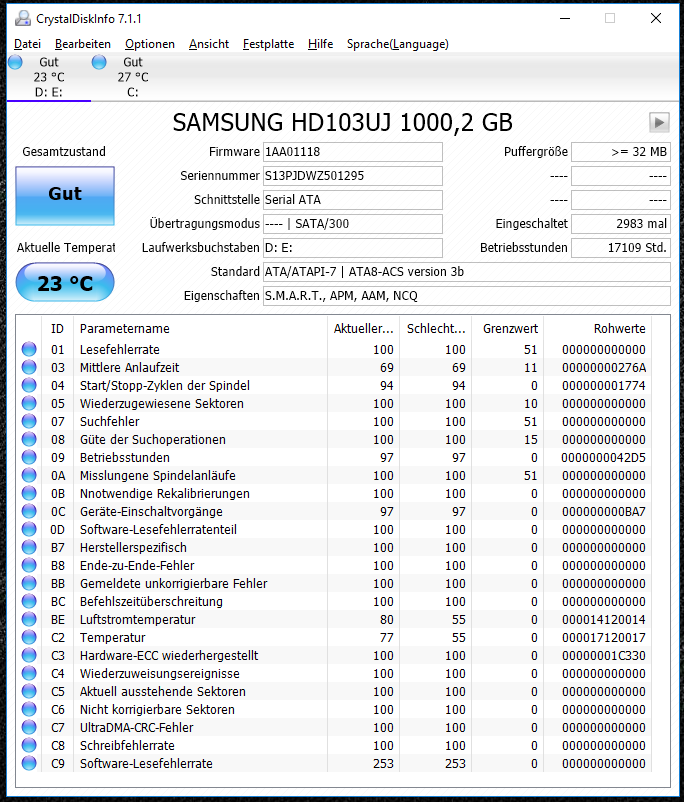Click the Standard field ATA/ATAPI-7
The image size is (687, 802).
coord(467,272)
